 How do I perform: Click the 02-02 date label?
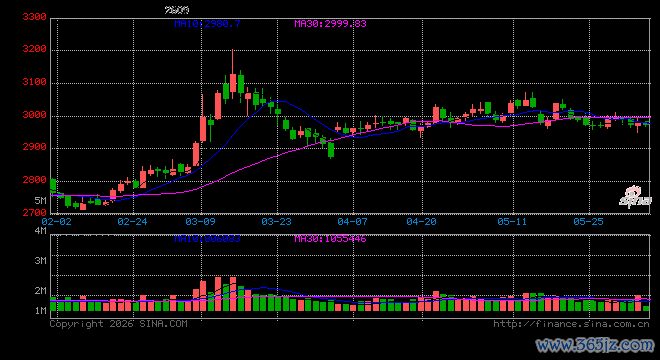56,221
